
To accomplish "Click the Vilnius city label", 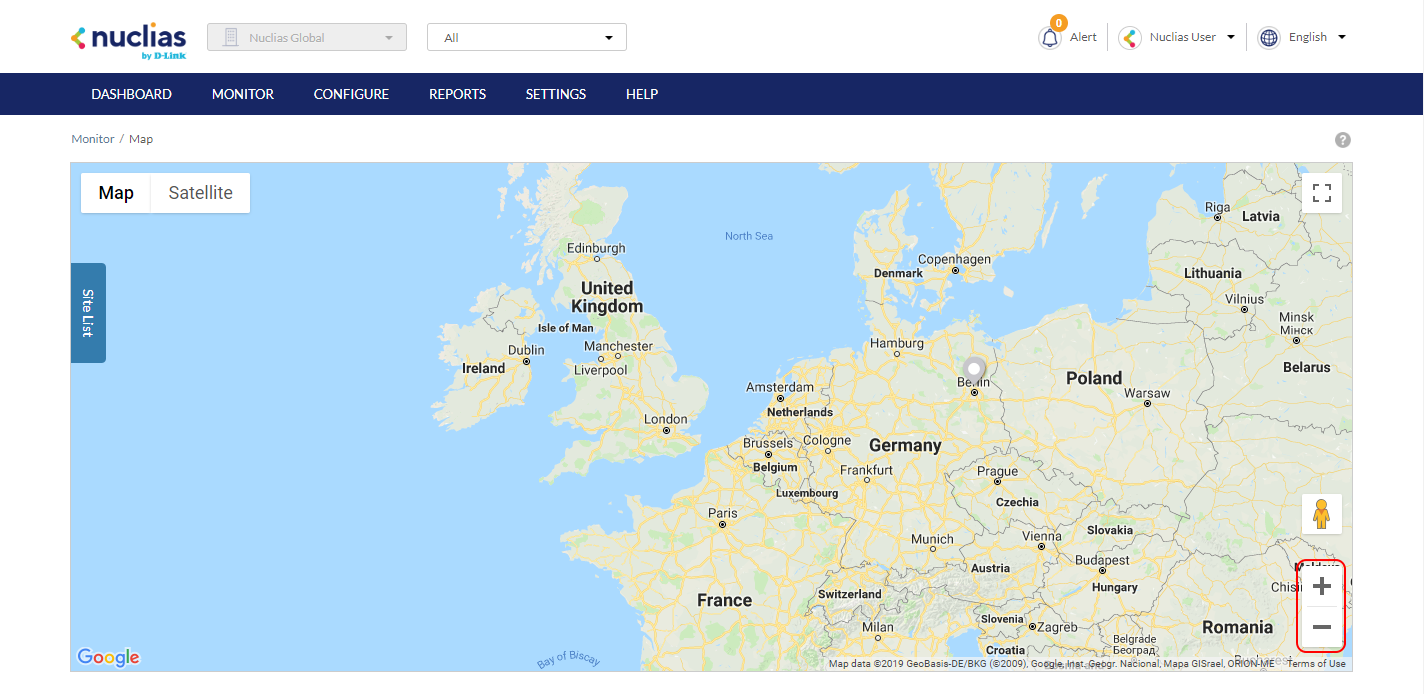I will point(1245,299).
